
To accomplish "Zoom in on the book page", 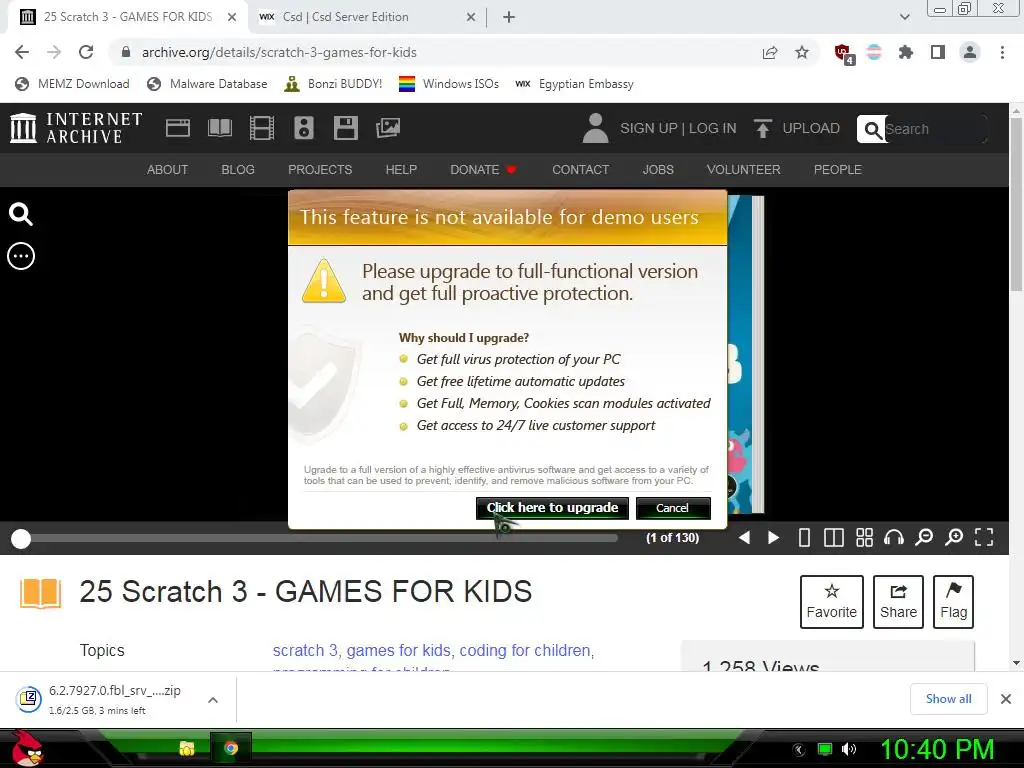I will [x=954, y=537].
